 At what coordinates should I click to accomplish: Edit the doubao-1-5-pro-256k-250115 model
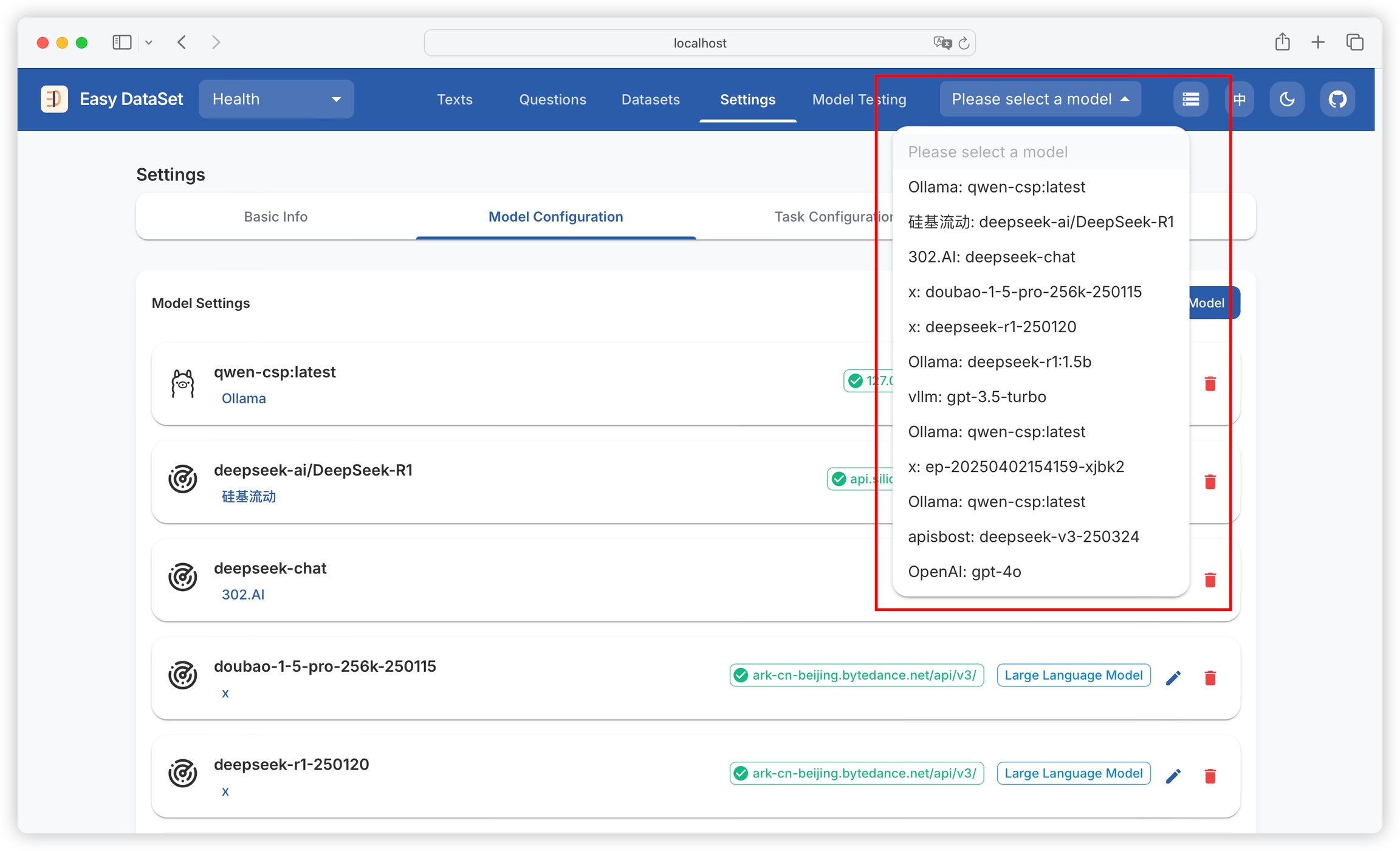pyautogui.click(x=1173, y=677)
